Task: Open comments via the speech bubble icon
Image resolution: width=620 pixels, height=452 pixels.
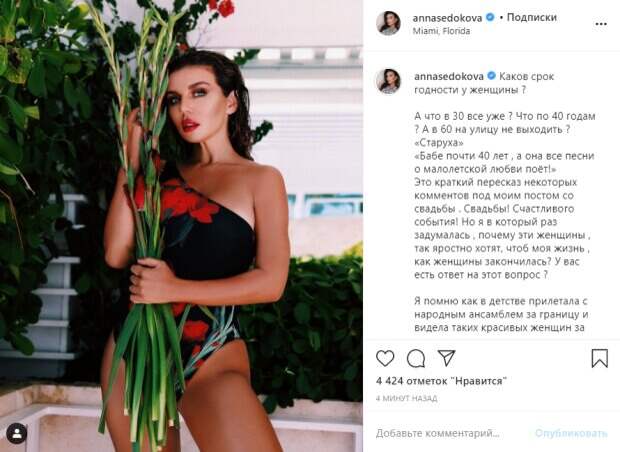Action: pyautogui.click(x=416, y=359)
